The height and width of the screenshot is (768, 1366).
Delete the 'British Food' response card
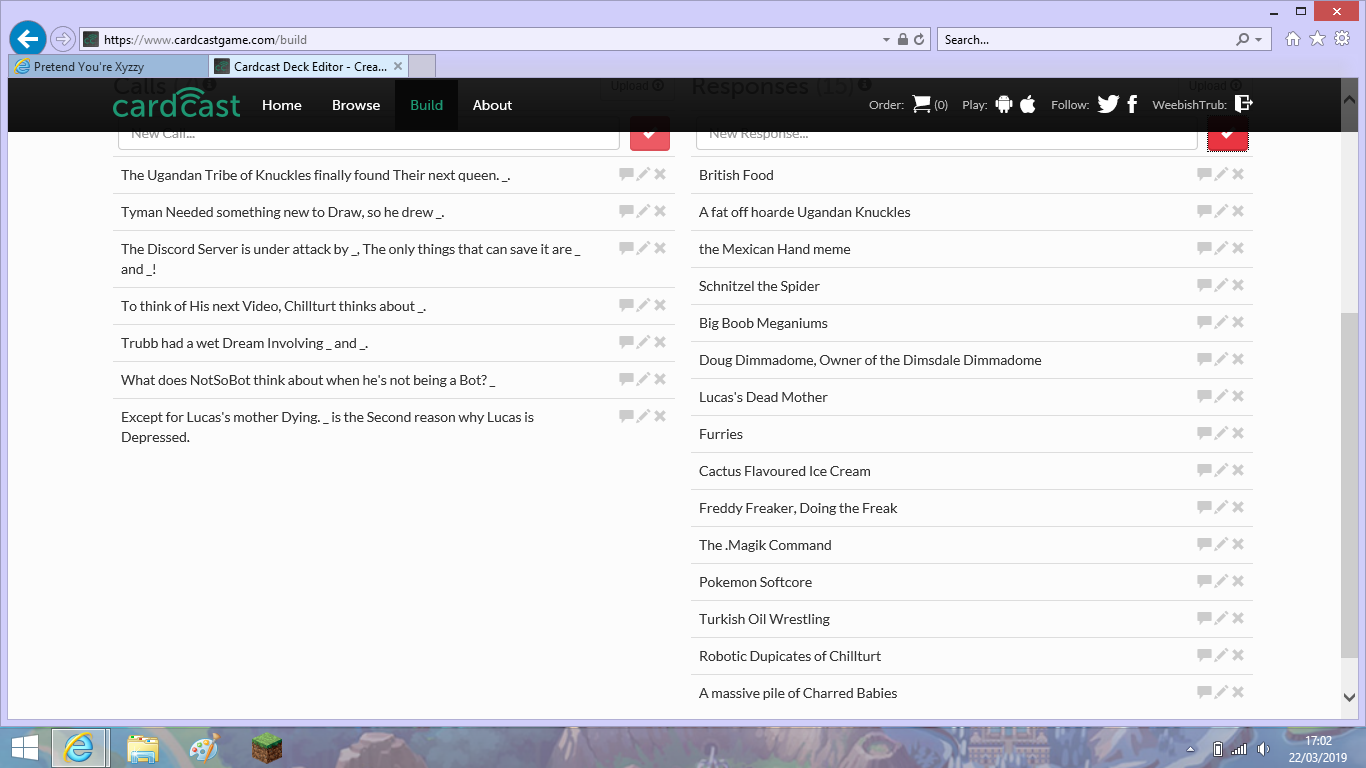(1238, 174)
